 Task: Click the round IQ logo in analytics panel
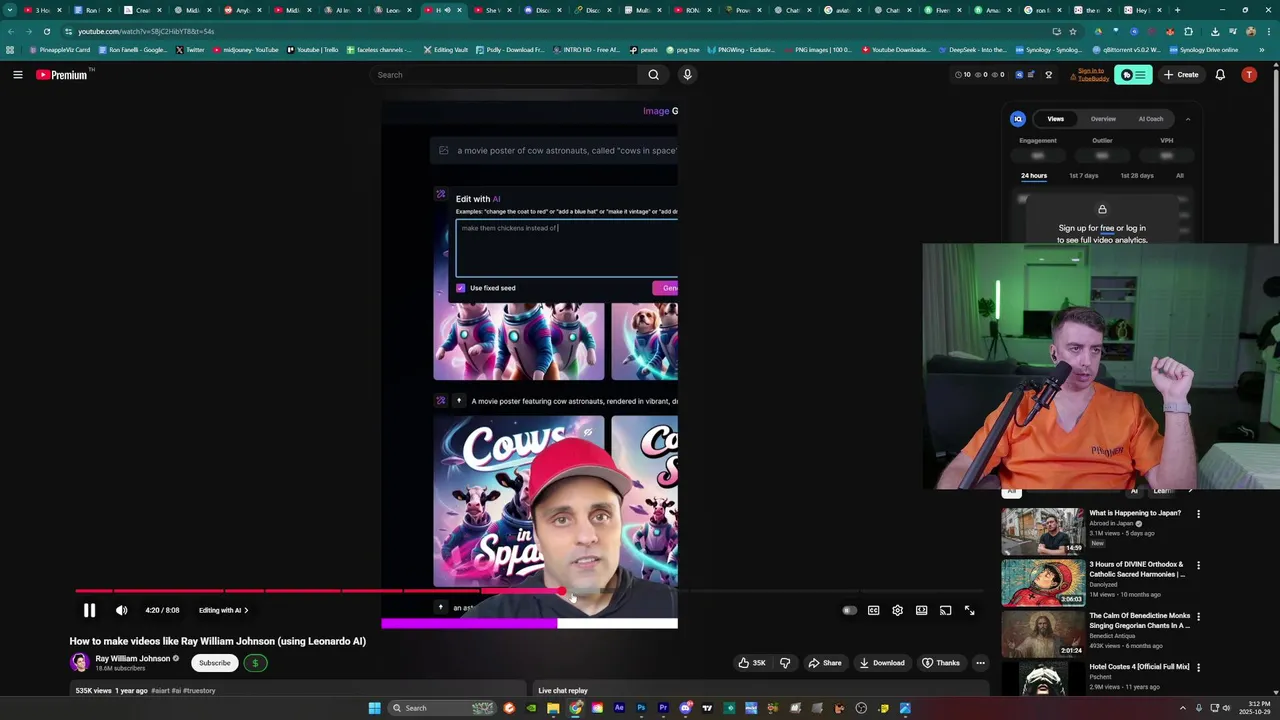click(x=1018, y=118)
